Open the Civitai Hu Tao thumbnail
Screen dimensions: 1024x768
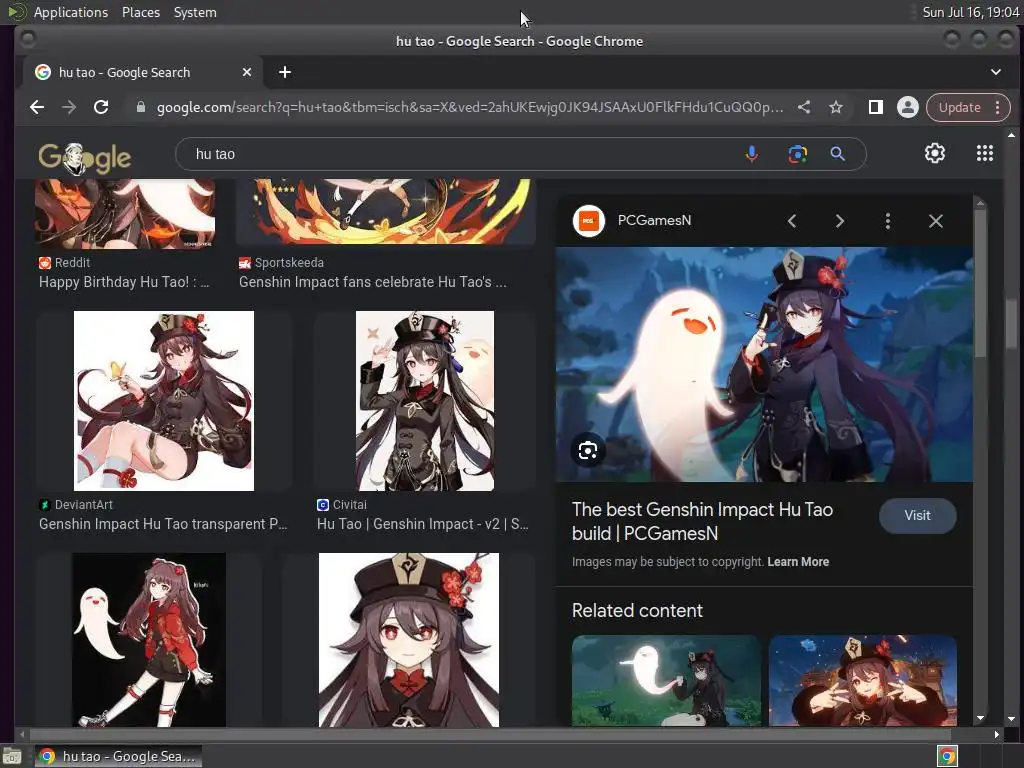[x=424, y=401]
